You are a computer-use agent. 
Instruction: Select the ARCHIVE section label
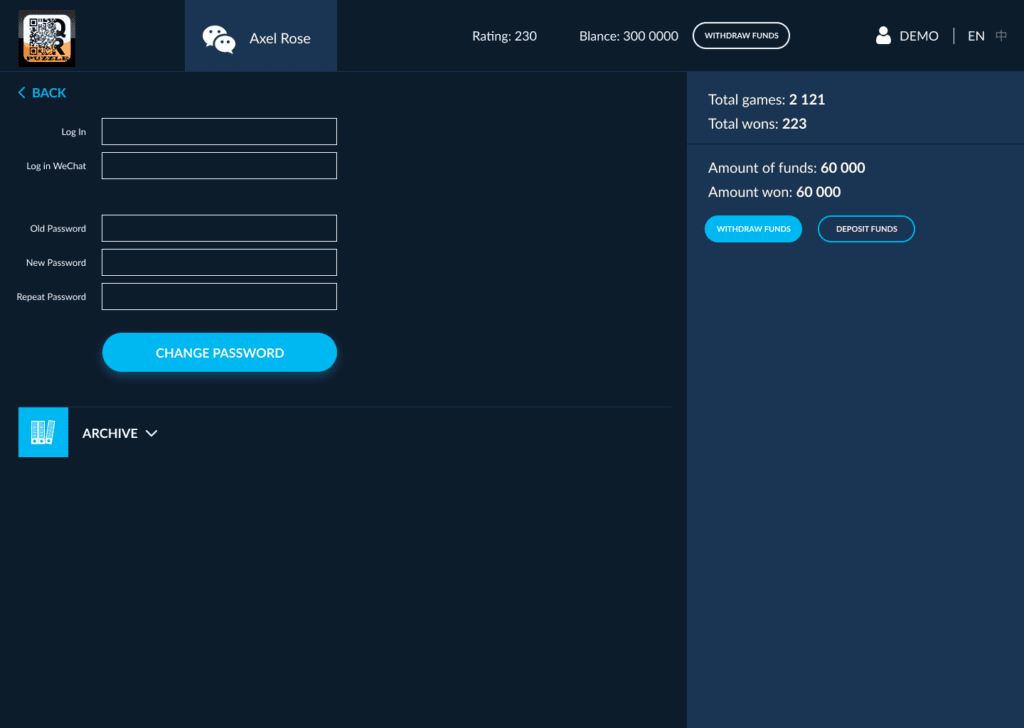click(x=110, y=434)
